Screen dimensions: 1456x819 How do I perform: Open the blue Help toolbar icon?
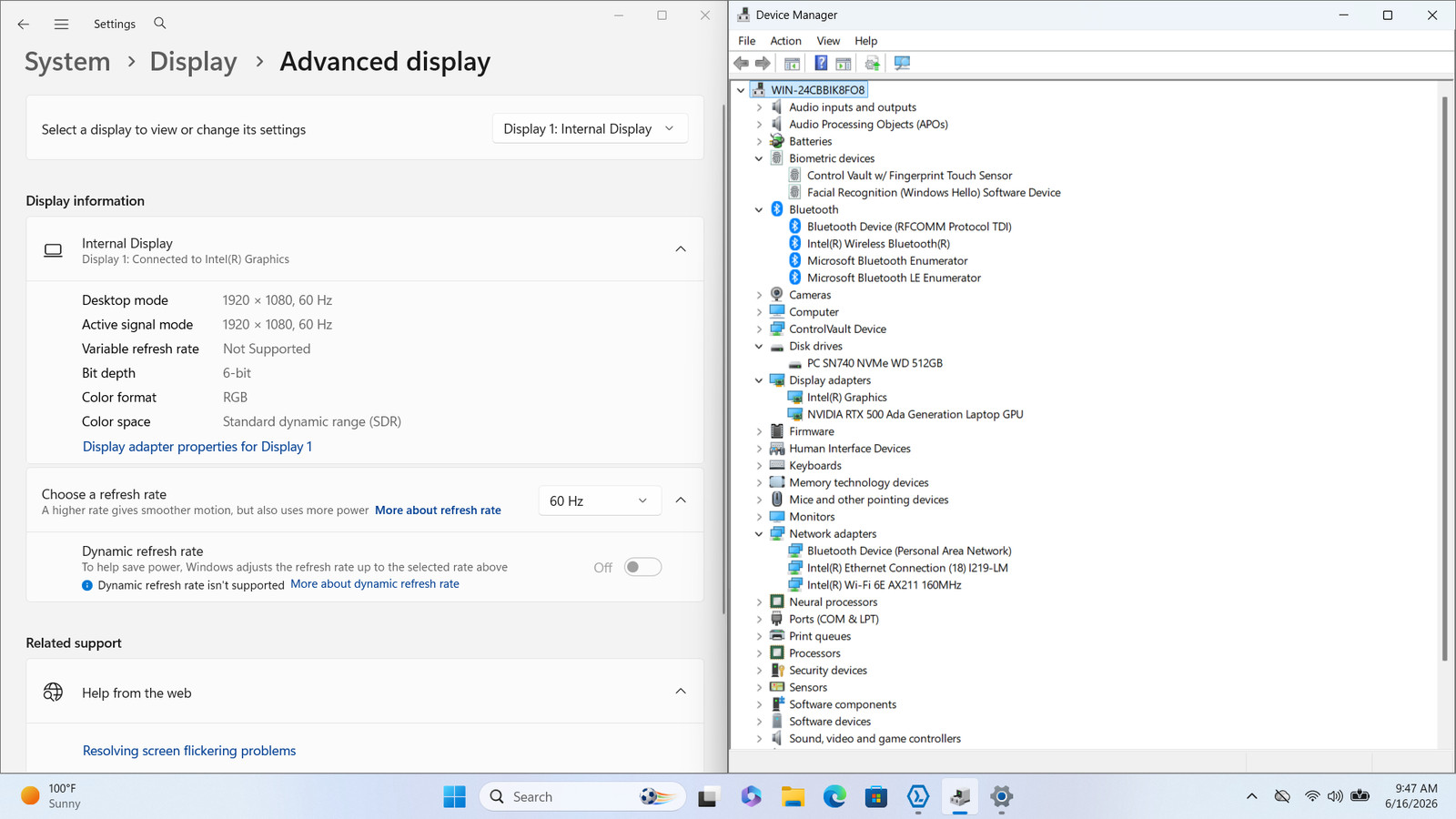click(821, 63)
